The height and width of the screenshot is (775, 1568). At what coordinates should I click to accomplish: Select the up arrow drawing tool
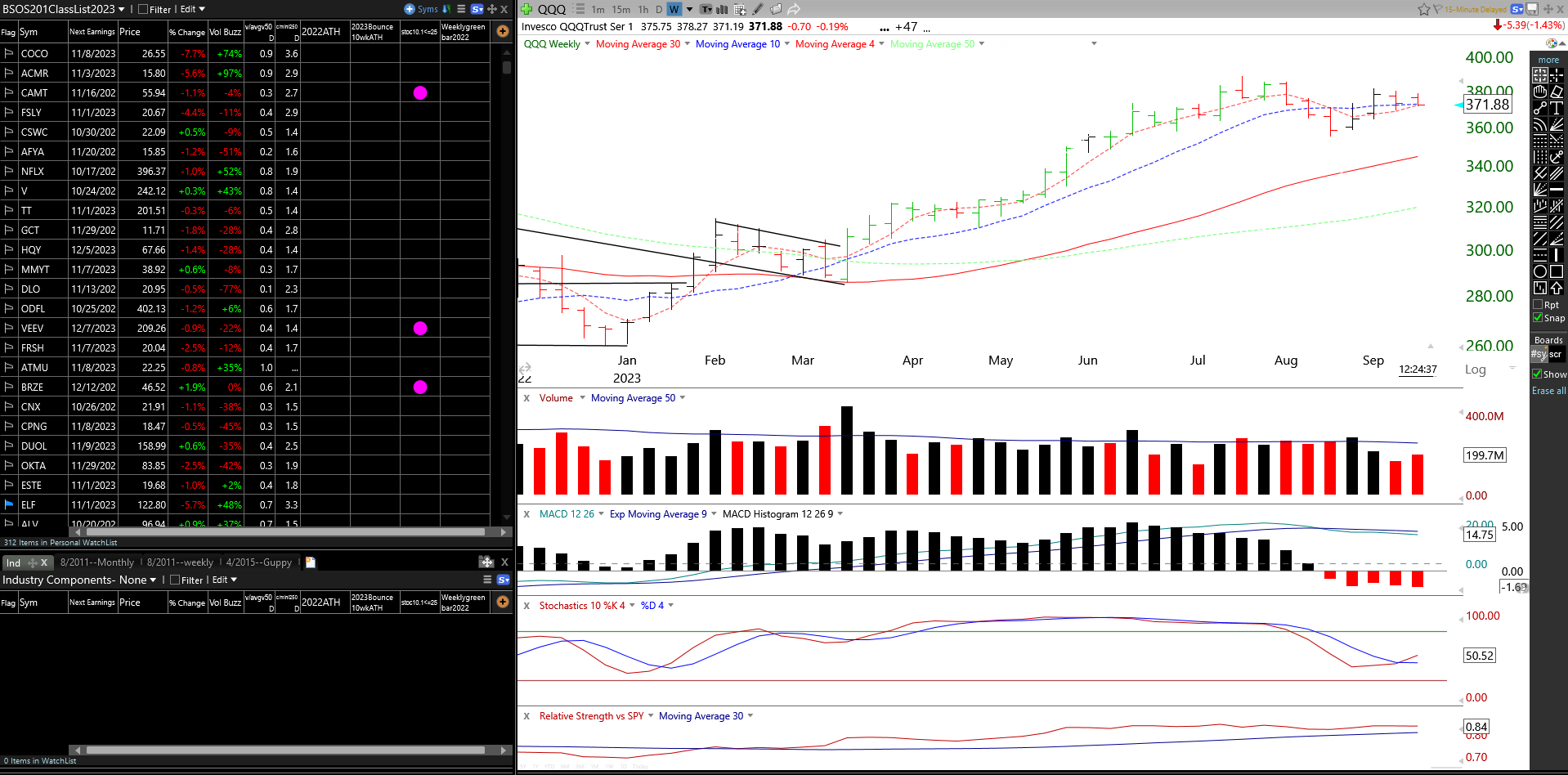tap(1557, 287)
